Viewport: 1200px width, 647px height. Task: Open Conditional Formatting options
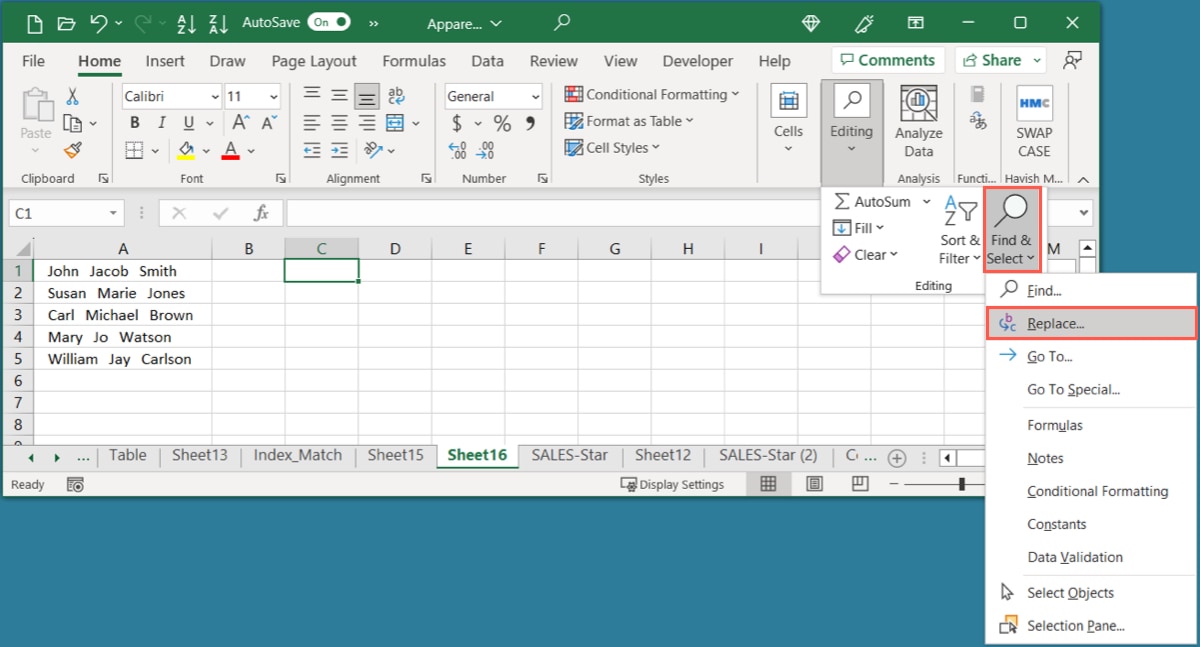coord(651,94)
